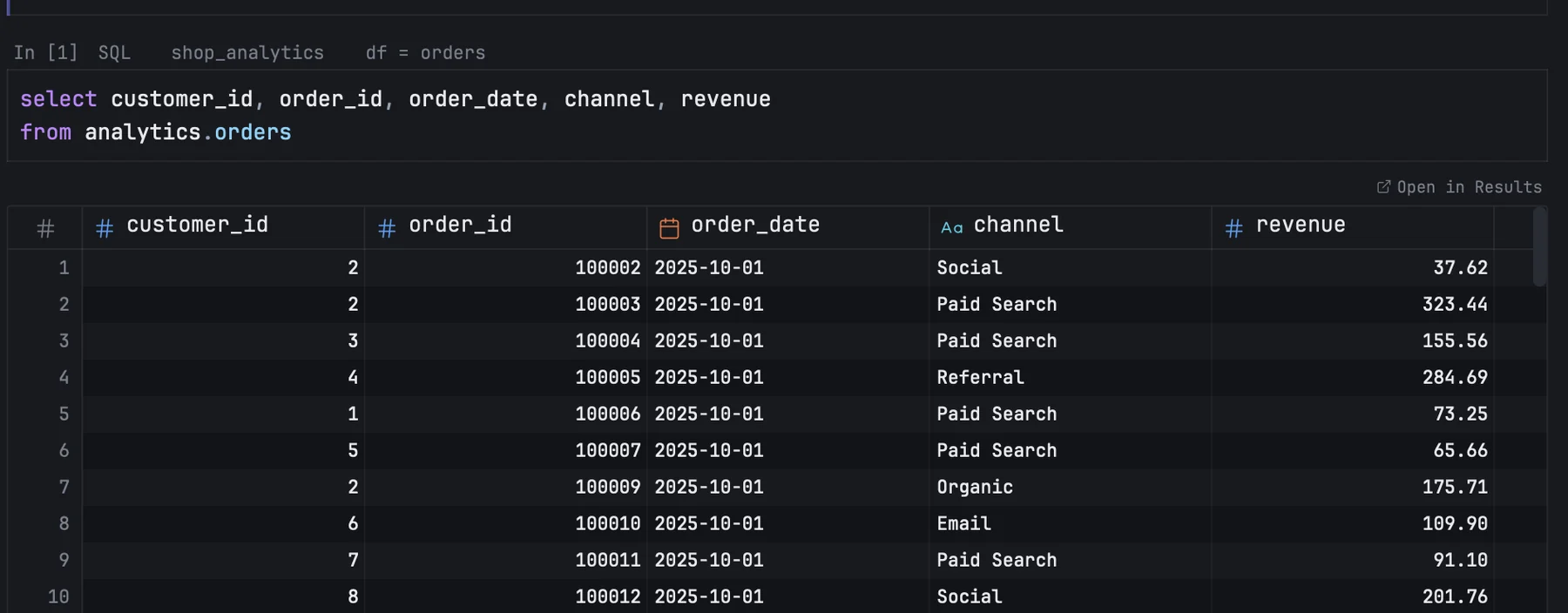Select the cell with order_id 100006

click(505, 414)
